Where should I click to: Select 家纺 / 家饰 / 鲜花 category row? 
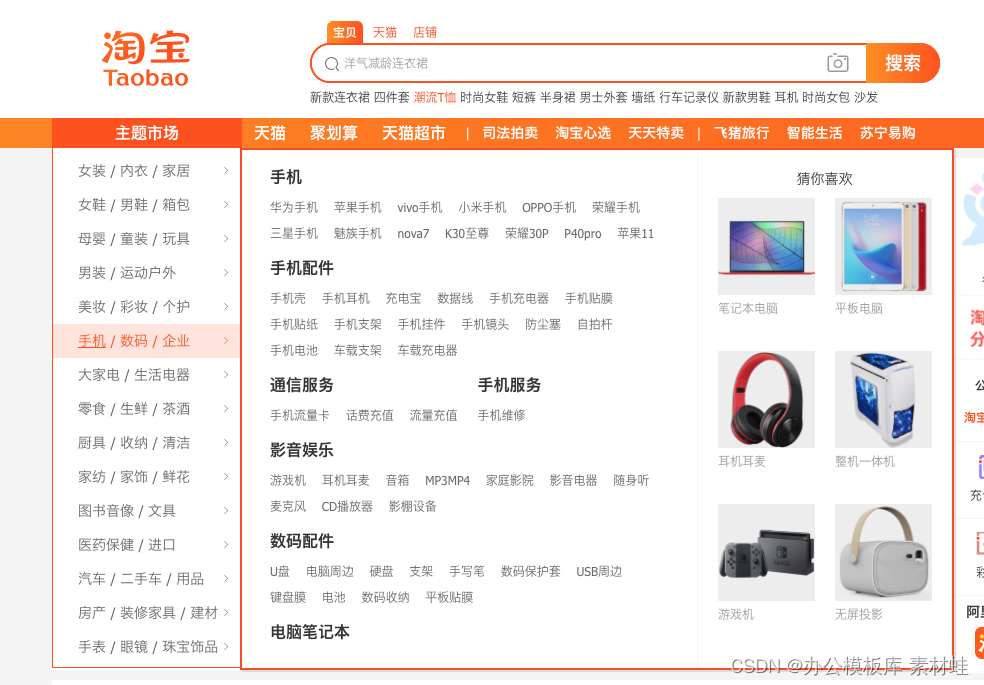[147, 477]
